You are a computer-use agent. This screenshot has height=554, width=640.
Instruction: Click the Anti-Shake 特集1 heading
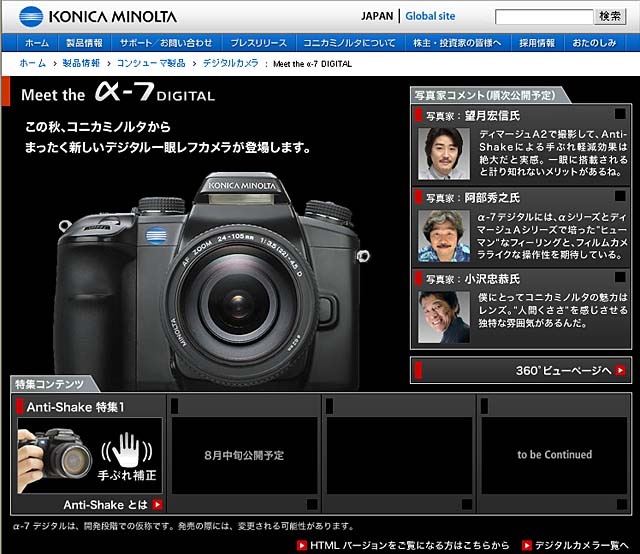(75, 407)
